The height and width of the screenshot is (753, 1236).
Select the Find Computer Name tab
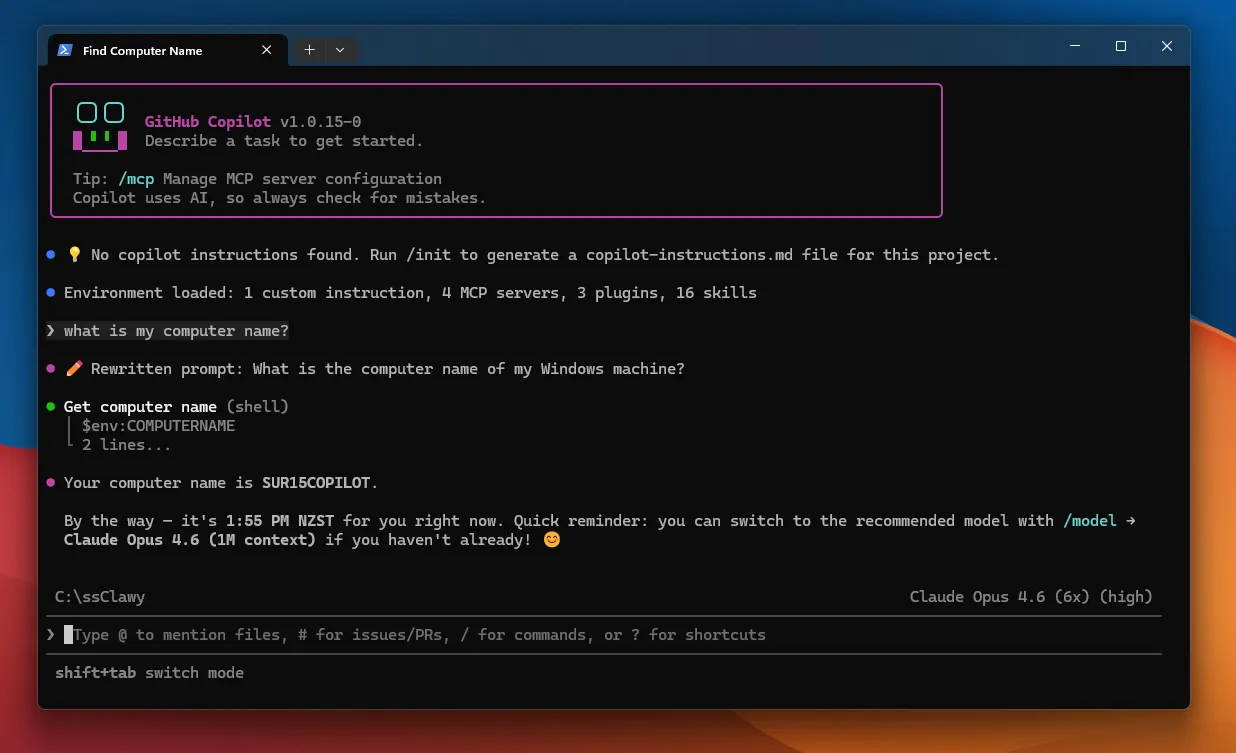coord(143,51)
